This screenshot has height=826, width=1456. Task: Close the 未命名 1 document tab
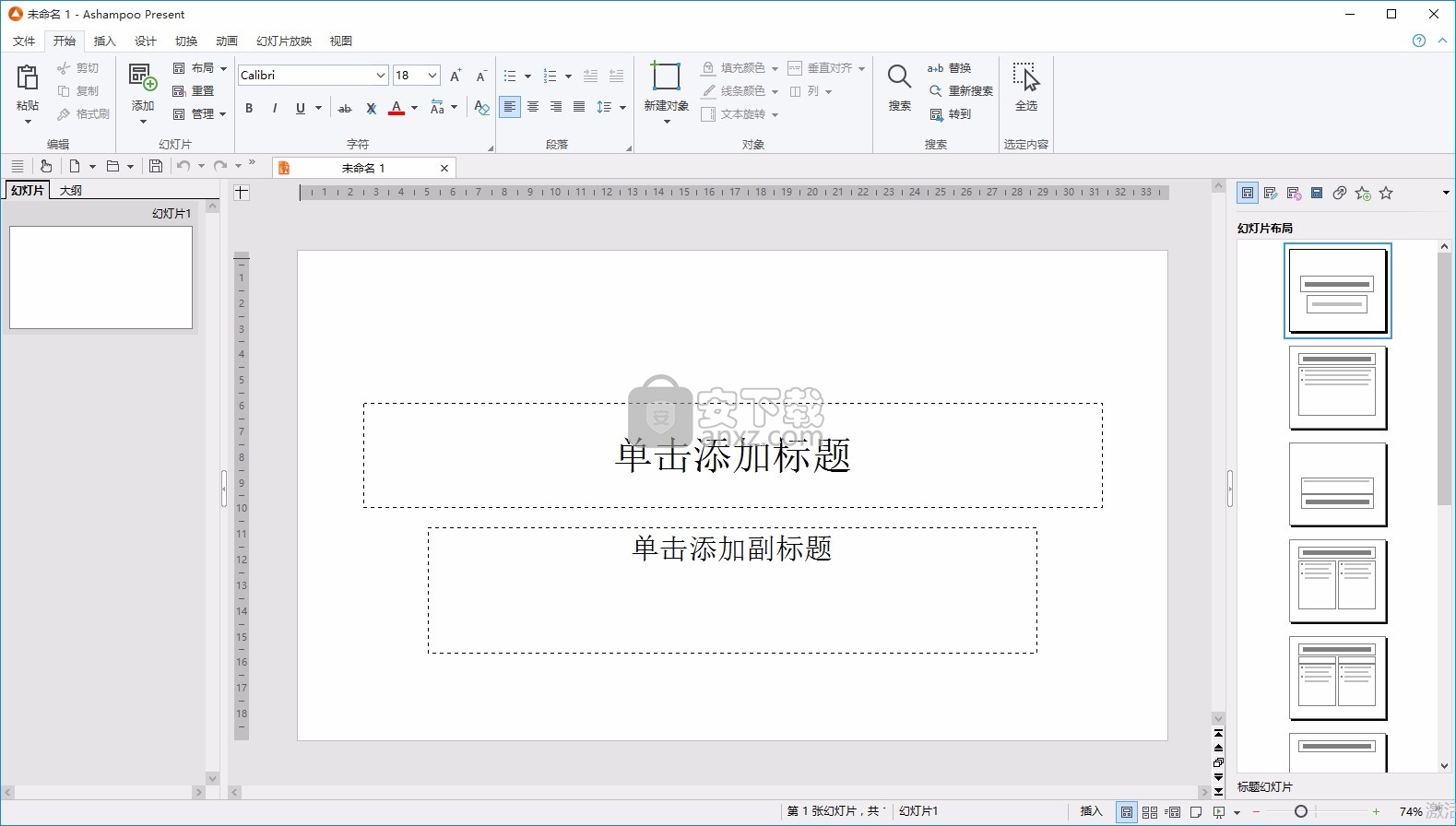444,168
